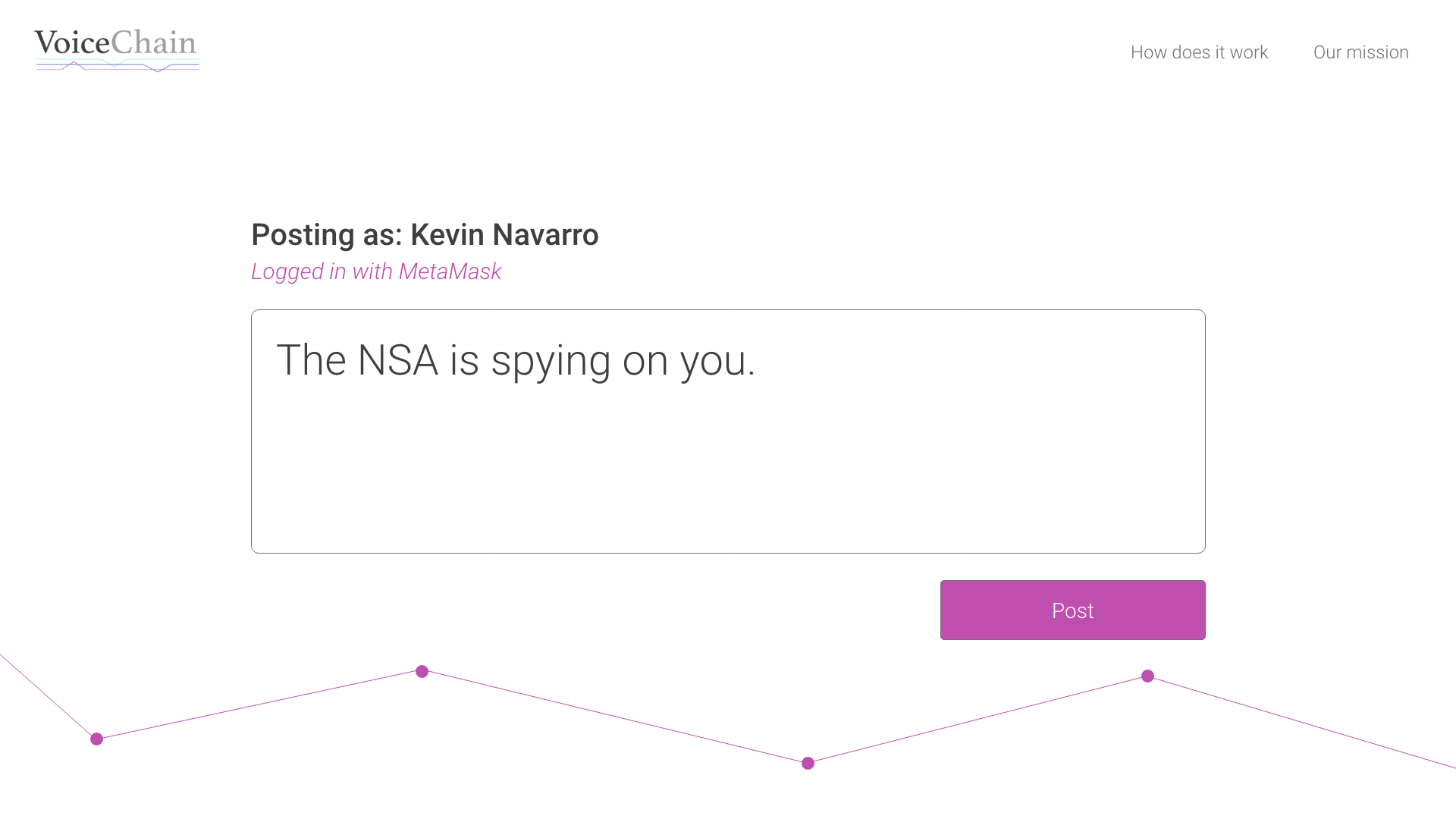
Task: Click the wavy line graphic under the logo
Action: click(x=118, y=66)
